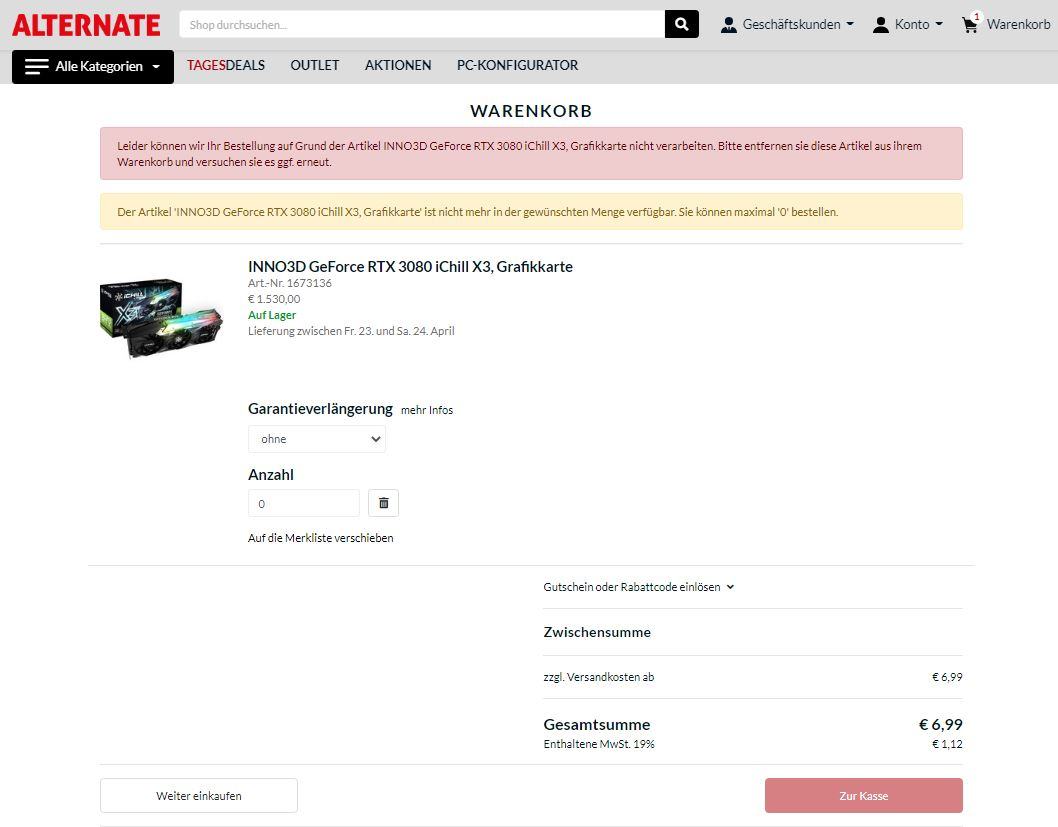
Task: Expand Gutschein oder Rabattcode einlösen
Action: pos(638,587)
